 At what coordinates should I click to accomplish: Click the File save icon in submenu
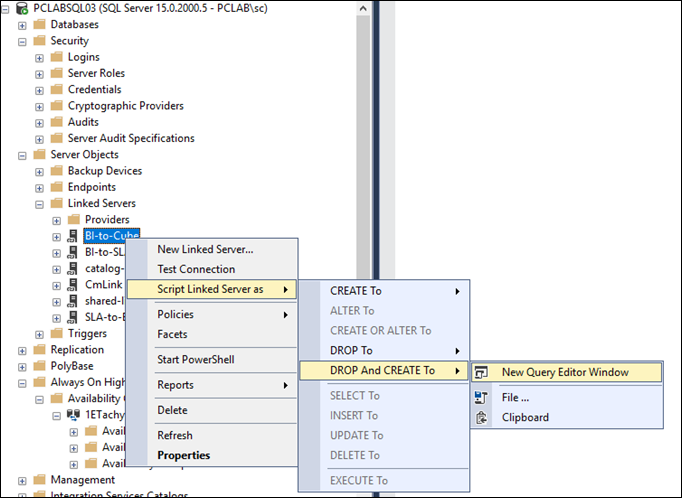pos(482,397)
